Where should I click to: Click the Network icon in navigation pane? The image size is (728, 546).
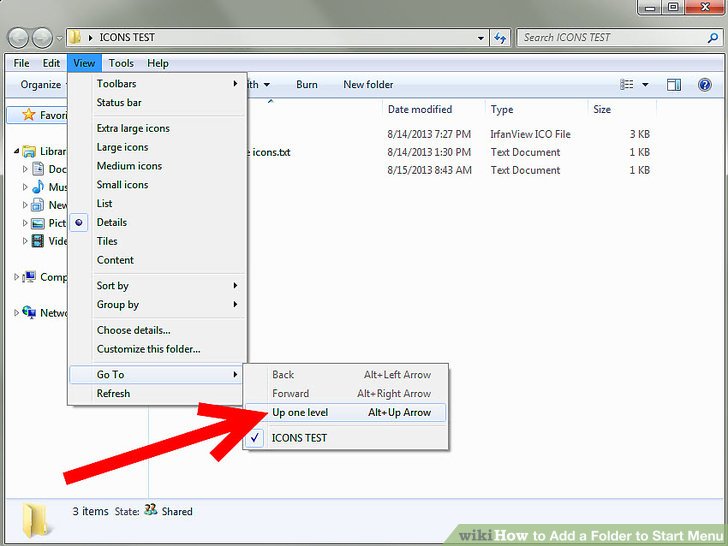pyautogui.click(x=29, y=312)
